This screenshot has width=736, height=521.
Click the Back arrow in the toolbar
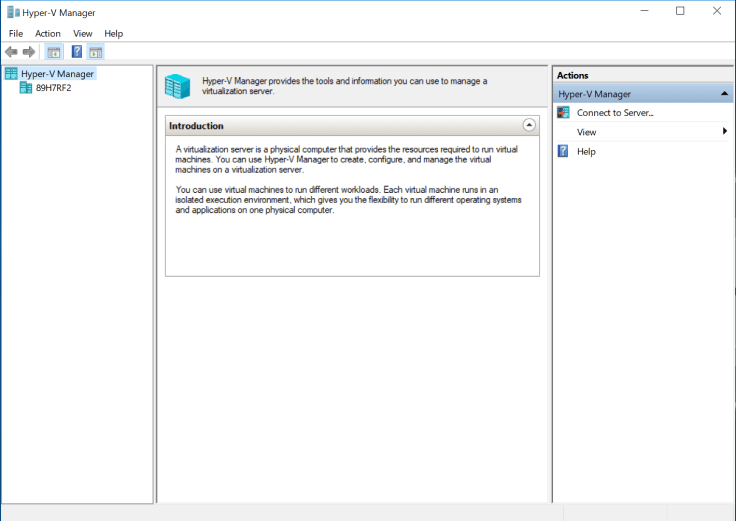click(11, 52)
